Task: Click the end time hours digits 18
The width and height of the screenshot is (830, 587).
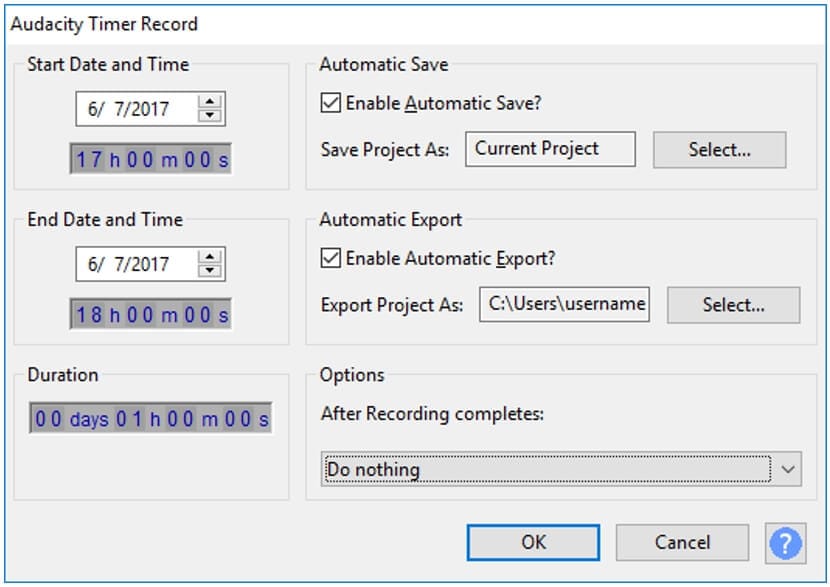Action: tap(89, 315)
